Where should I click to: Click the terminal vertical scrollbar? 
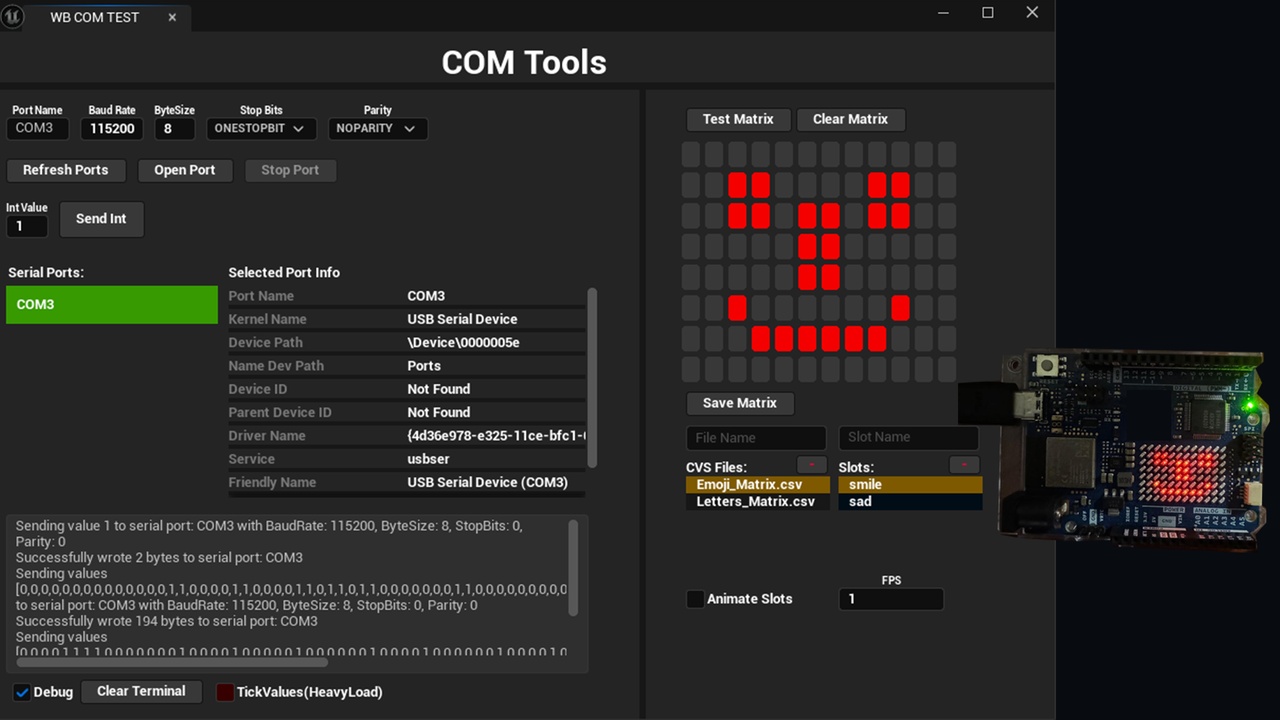[573, 567]
